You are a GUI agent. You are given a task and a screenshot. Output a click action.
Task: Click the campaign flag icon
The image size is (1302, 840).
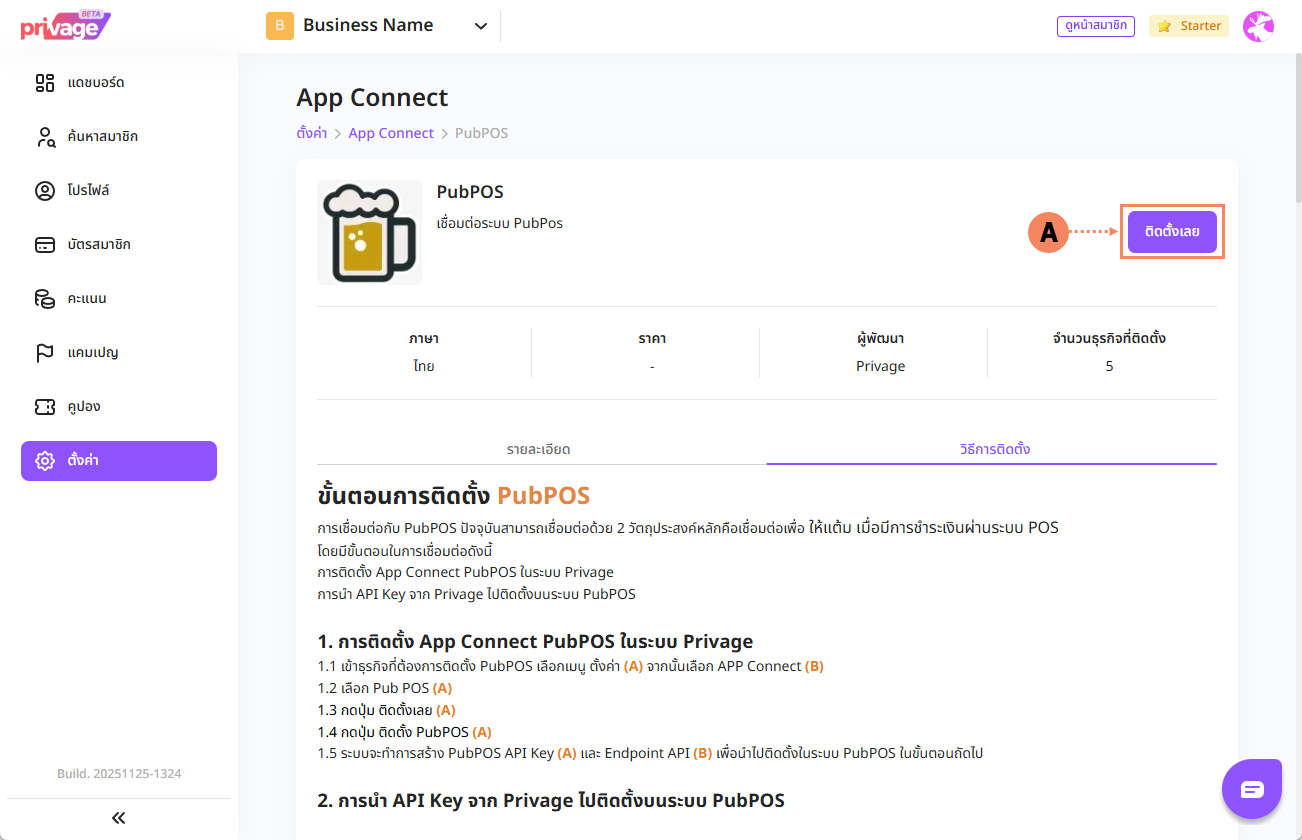(45, 353)
